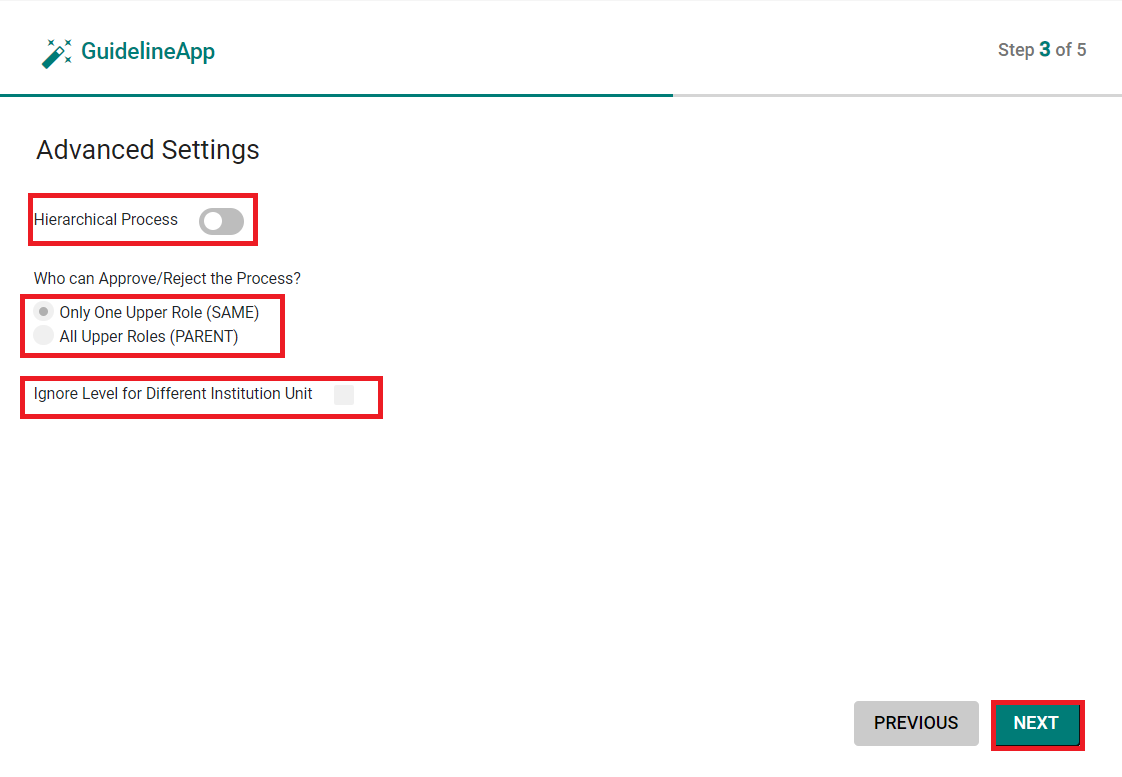
Task: Click the Ignore Level for Different Institution Unit label
Action: pyautogui.click(x=173, y=394)
